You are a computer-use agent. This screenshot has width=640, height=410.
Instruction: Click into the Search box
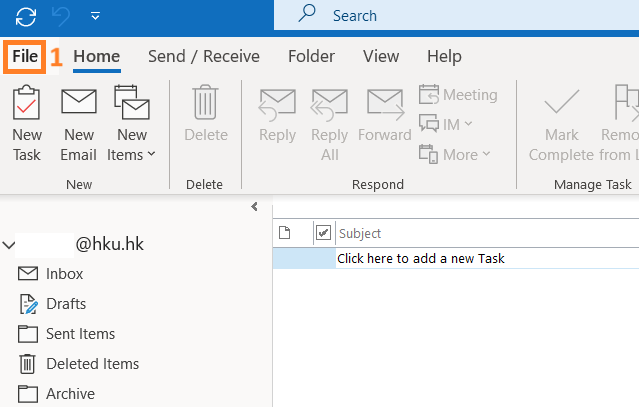point(456,16)
